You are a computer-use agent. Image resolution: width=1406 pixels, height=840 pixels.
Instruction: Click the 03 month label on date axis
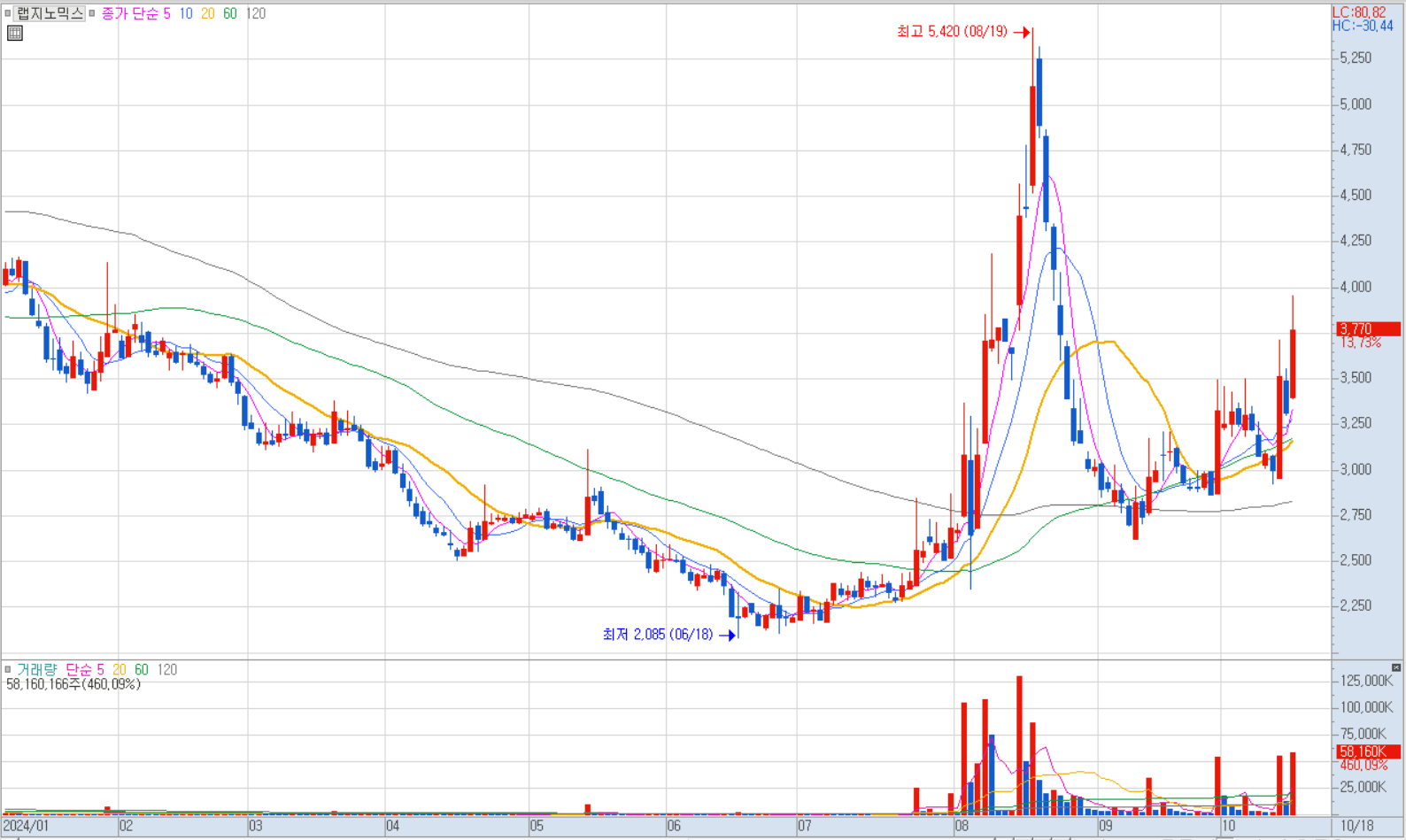256,827
